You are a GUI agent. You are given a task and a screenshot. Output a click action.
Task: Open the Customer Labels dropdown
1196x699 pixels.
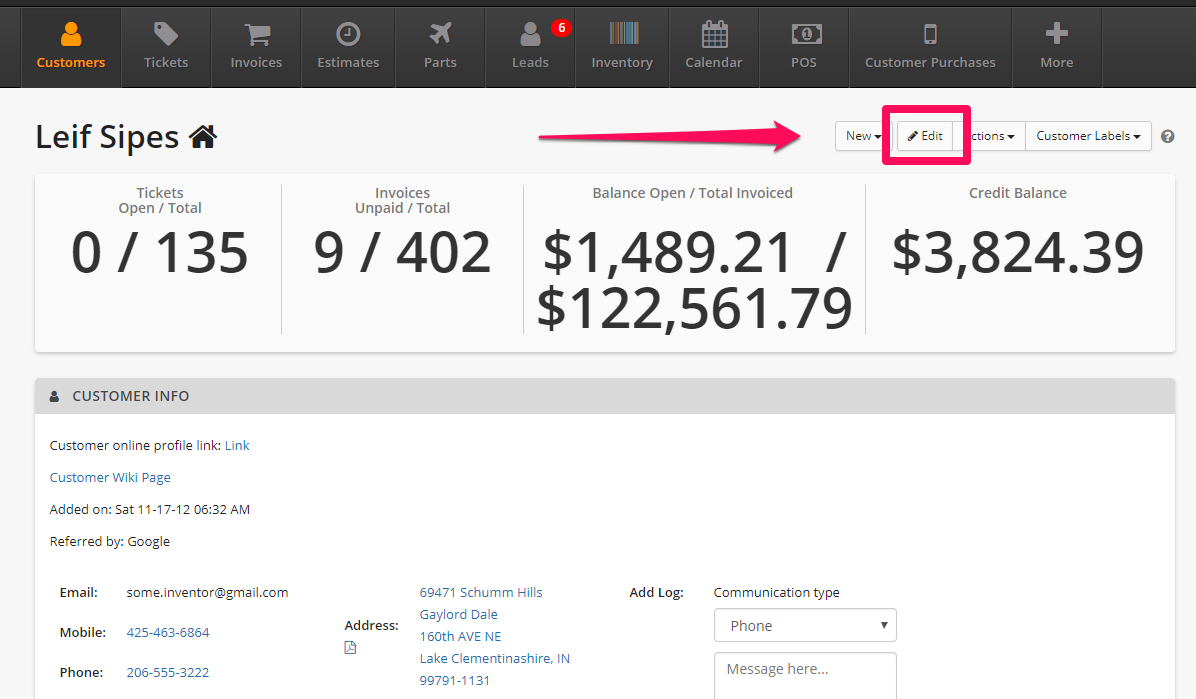1088,136
